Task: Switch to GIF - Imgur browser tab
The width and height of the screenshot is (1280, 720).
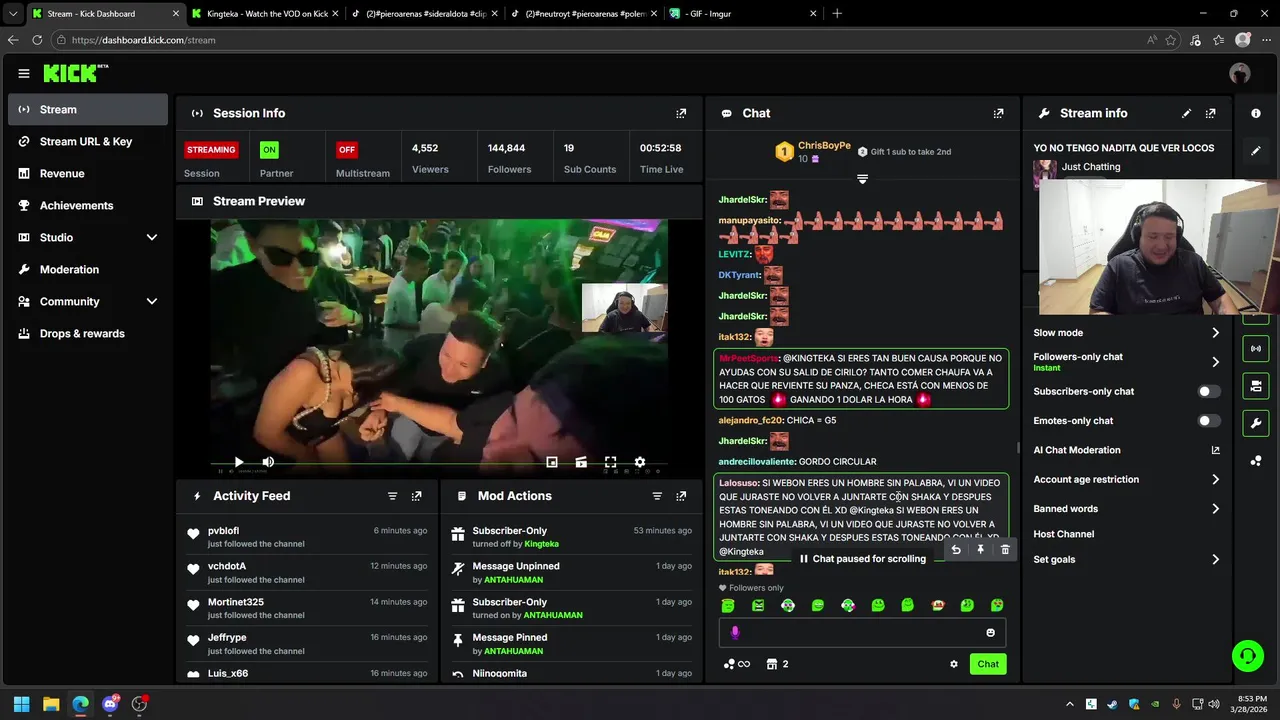Action: click(x=743, y=14)
